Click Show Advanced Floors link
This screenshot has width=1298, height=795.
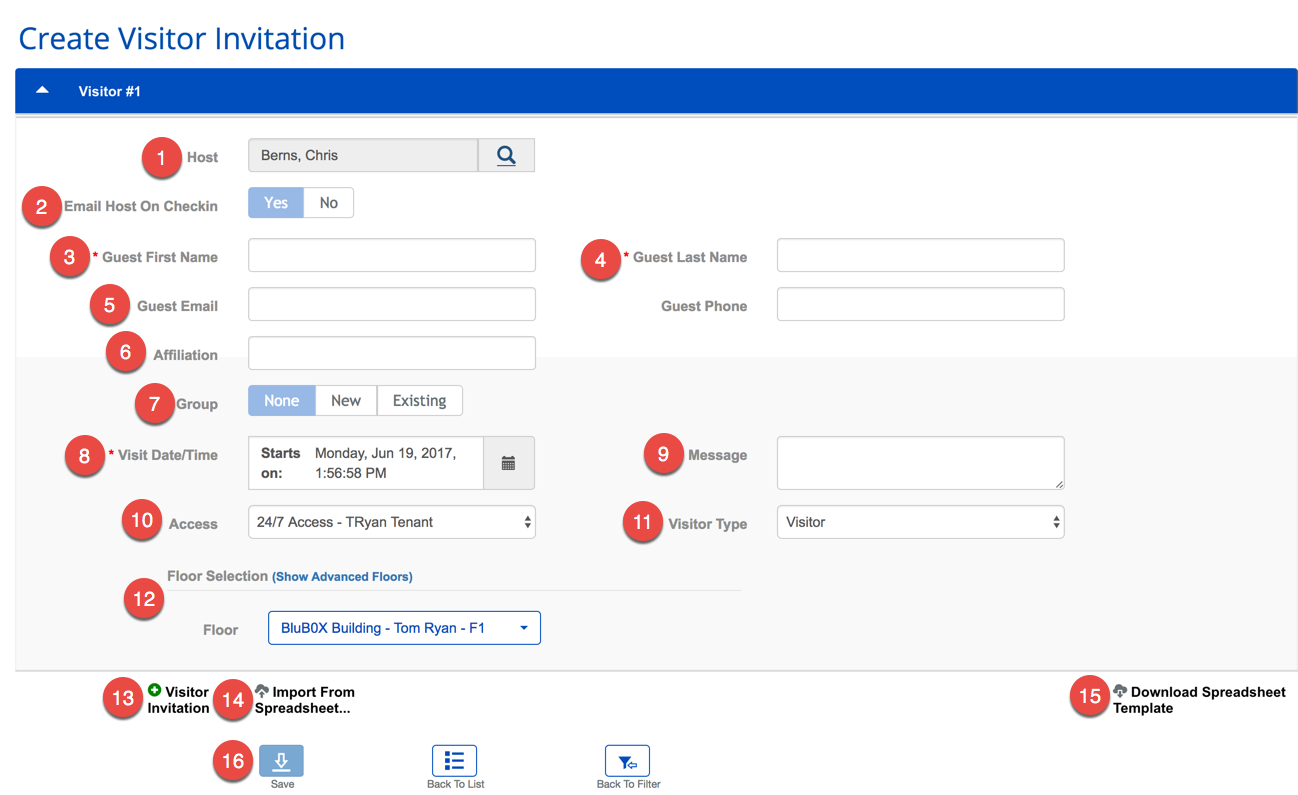coord(343,576)
